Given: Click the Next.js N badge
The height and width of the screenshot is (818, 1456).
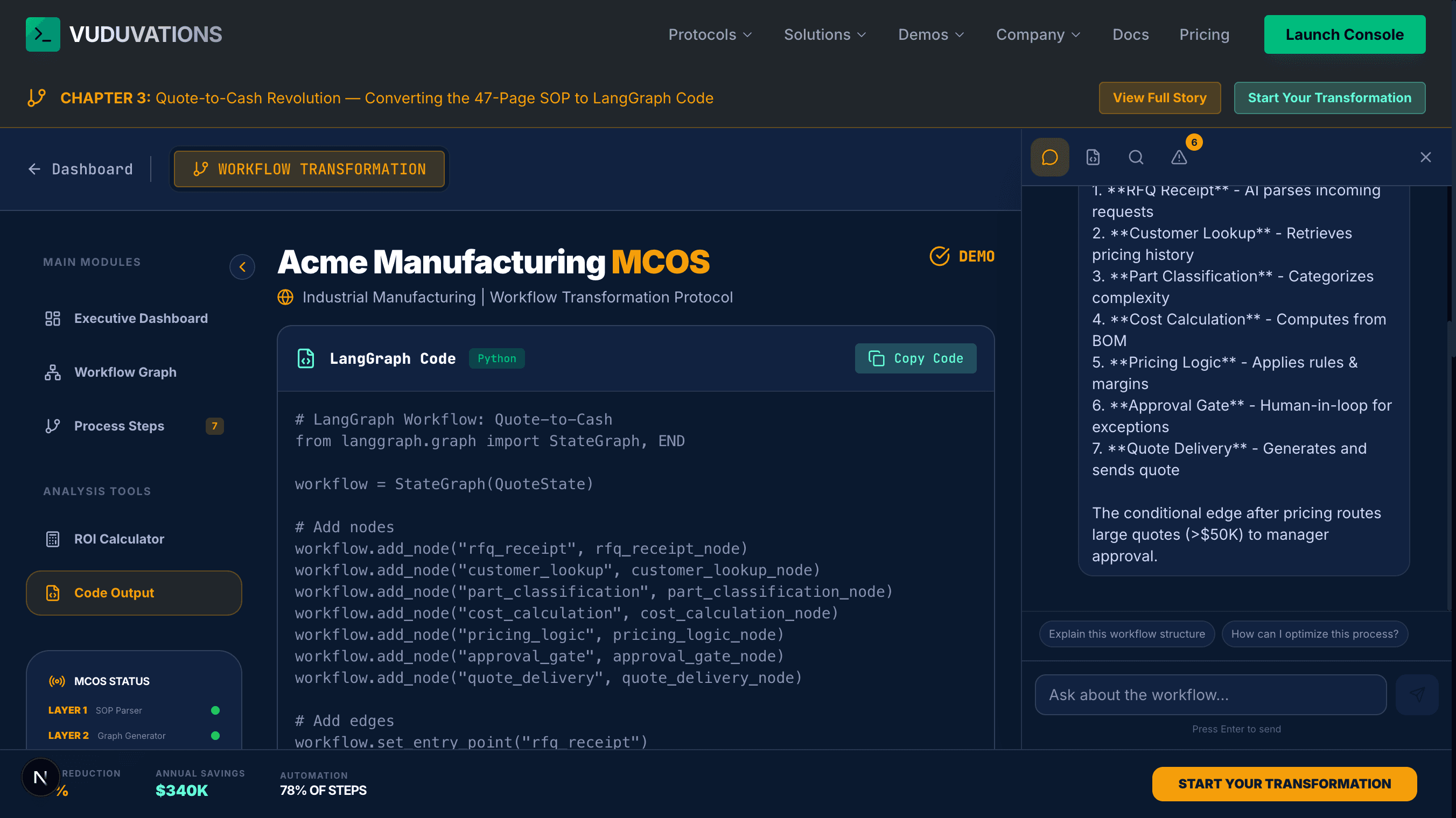Looking at the screenshot, I should [41, 777].
